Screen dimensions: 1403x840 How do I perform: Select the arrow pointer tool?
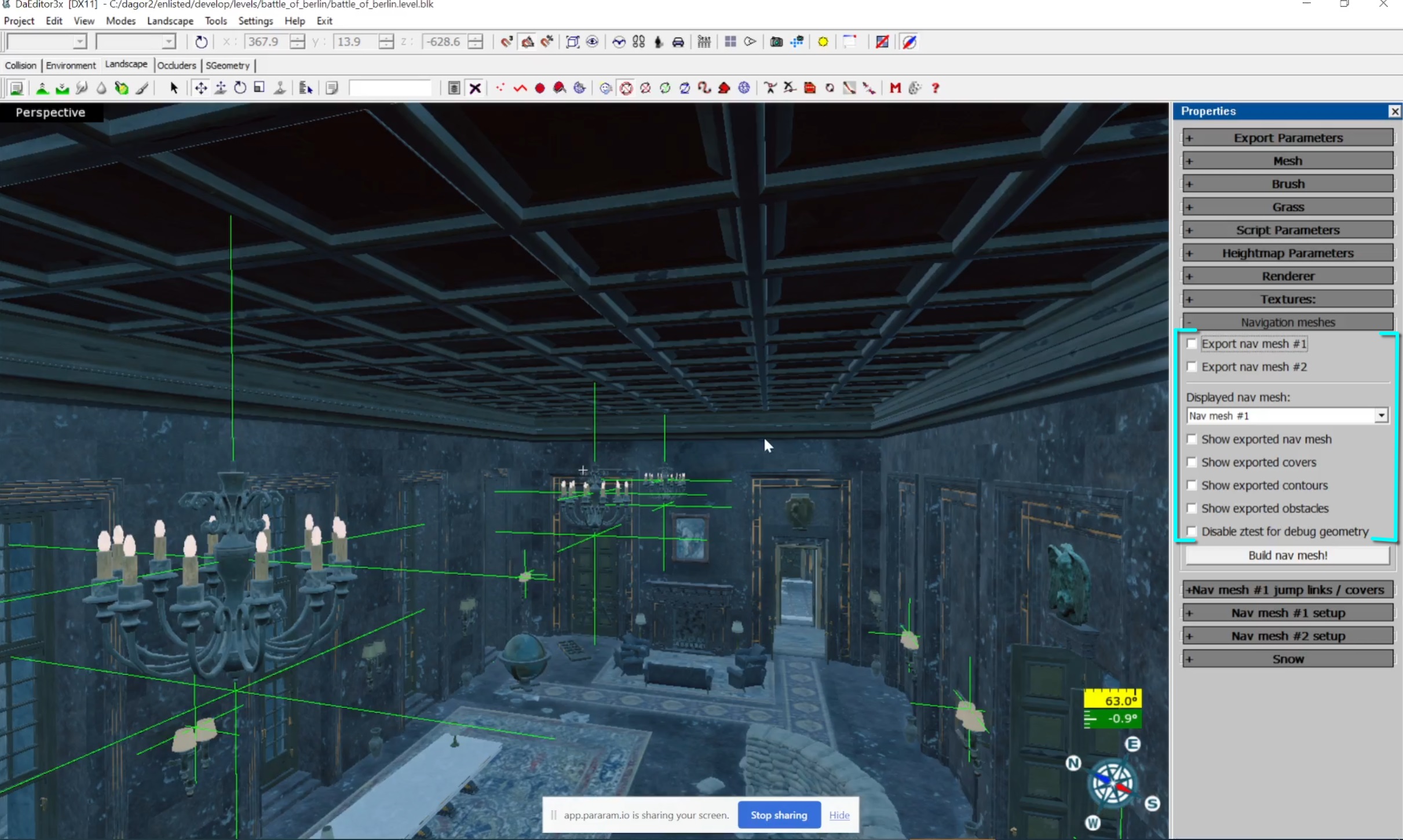pos(173,88)
